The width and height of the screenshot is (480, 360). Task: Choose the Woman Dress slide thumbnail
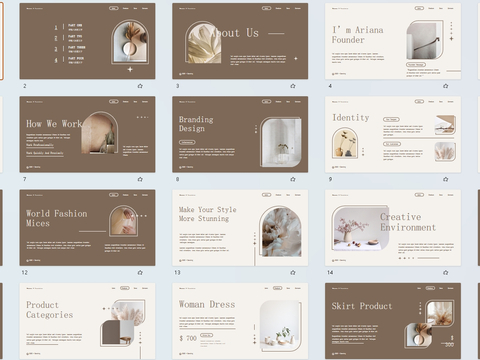click(240, 321)
